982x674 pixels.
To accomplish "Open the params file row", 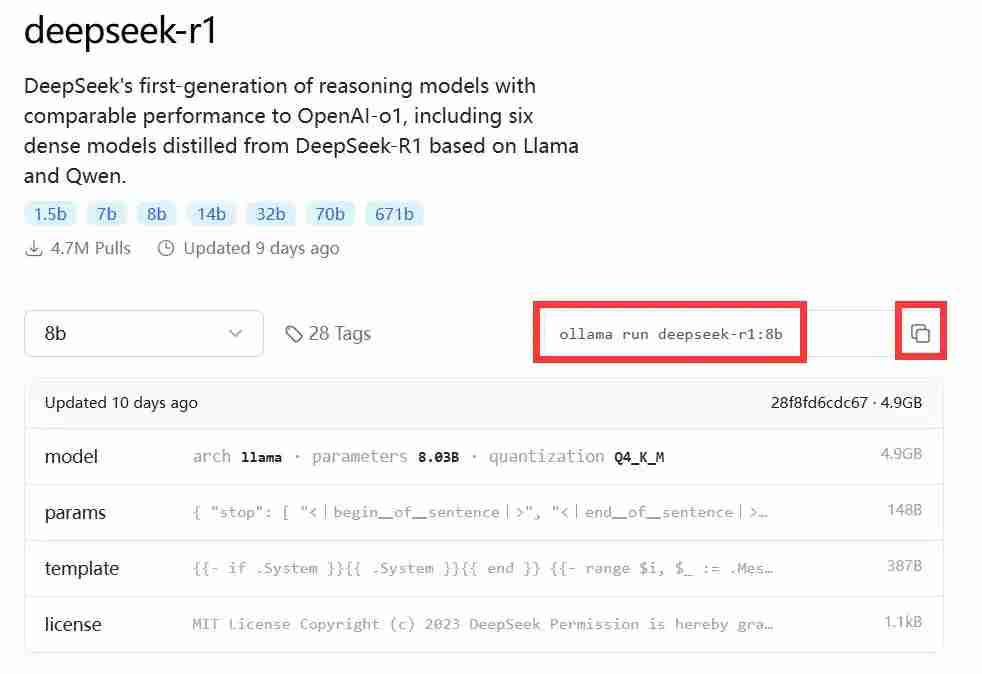I will tap(483, 512).
